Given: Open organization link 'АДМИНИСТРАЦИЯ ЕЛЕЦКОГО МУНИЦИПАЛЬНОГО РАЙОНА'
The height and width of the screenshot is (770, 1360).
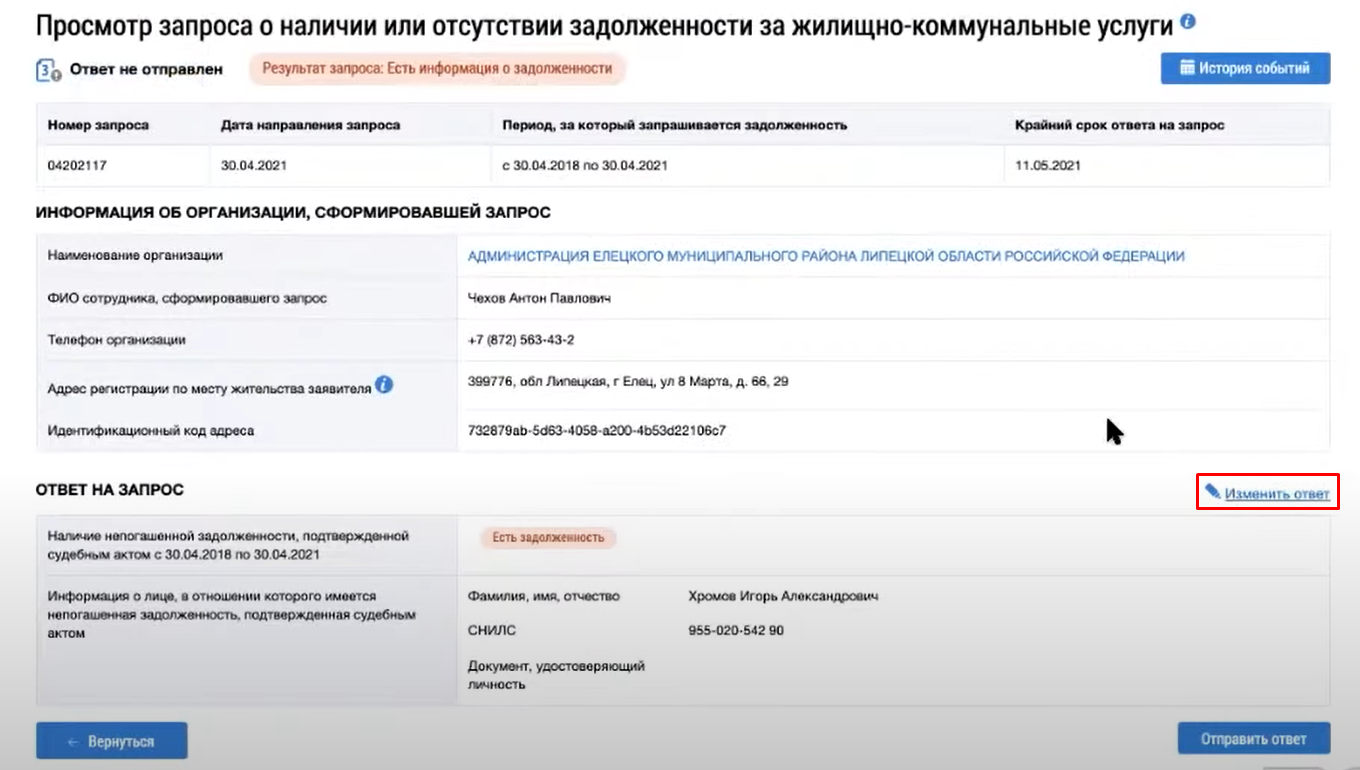Looking at the screenshot, I should pyautogui.click(x=826, y=256).
